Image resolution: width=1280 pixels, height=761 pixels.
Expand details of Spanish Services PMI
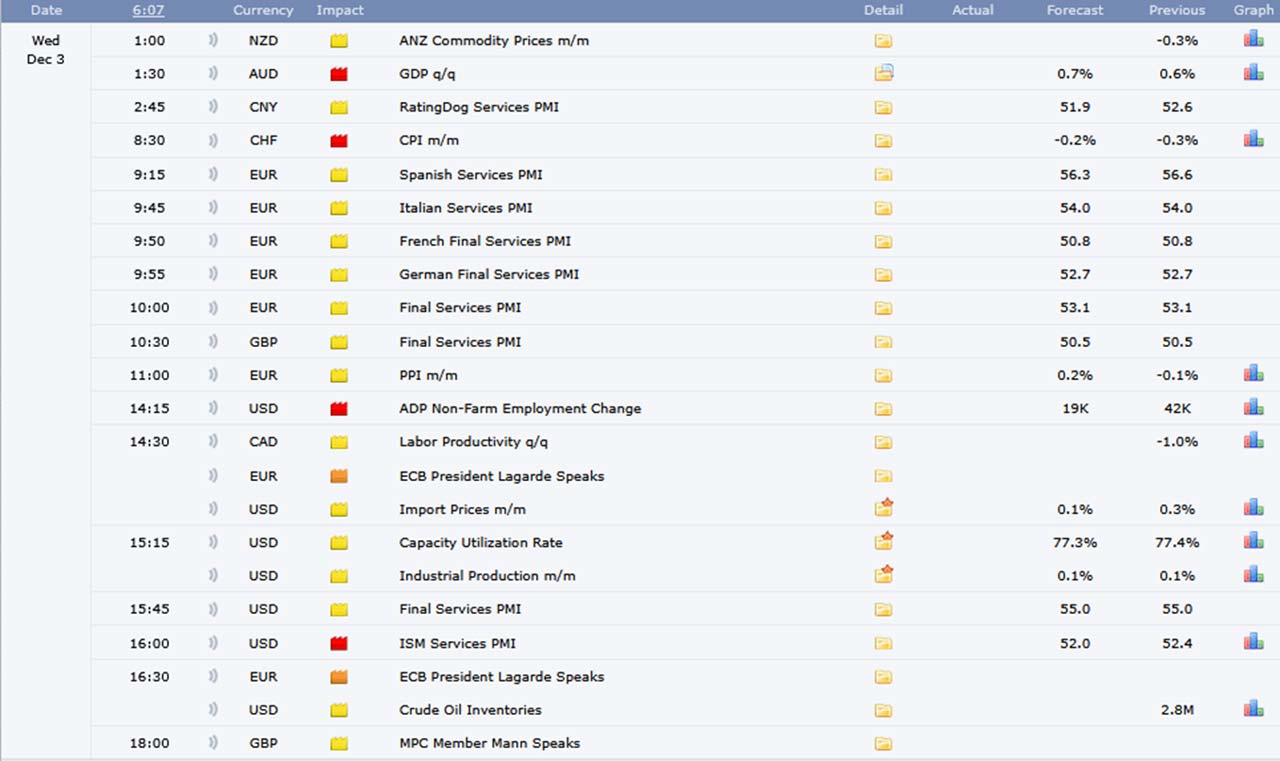883,174
